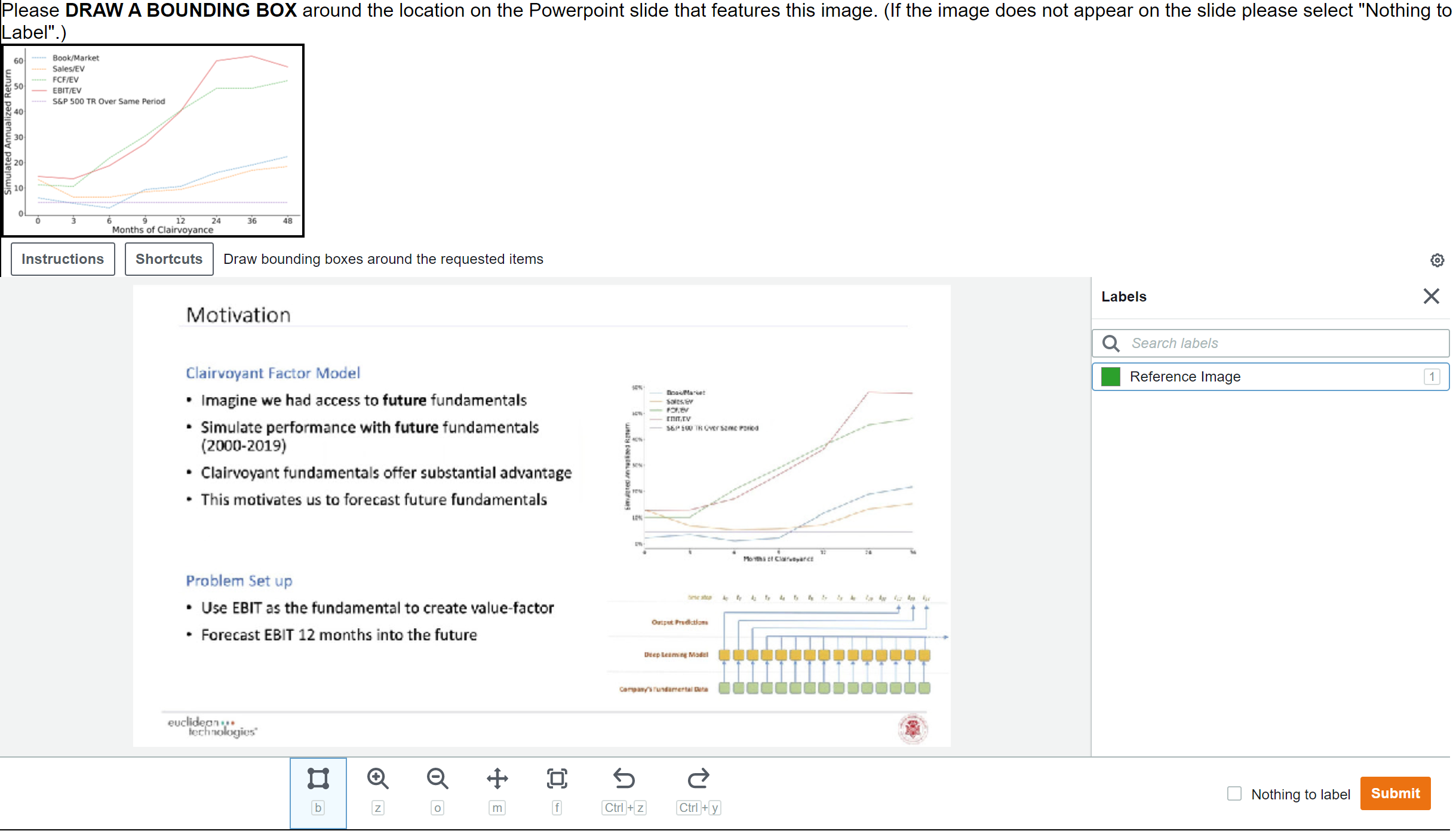Click the 'Use EBIT as the fundamental' bullet

(377, 608)
